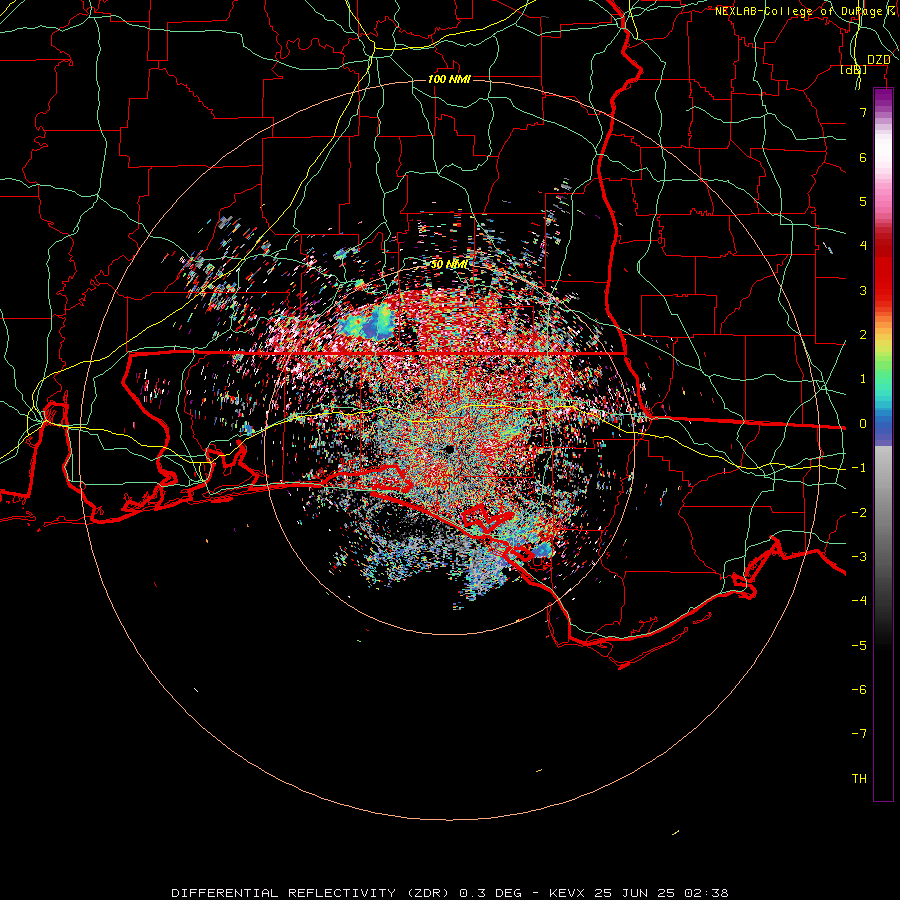Click the 25 JUN 25 date text
The image size is (900, 900).
tap(634, 893)
